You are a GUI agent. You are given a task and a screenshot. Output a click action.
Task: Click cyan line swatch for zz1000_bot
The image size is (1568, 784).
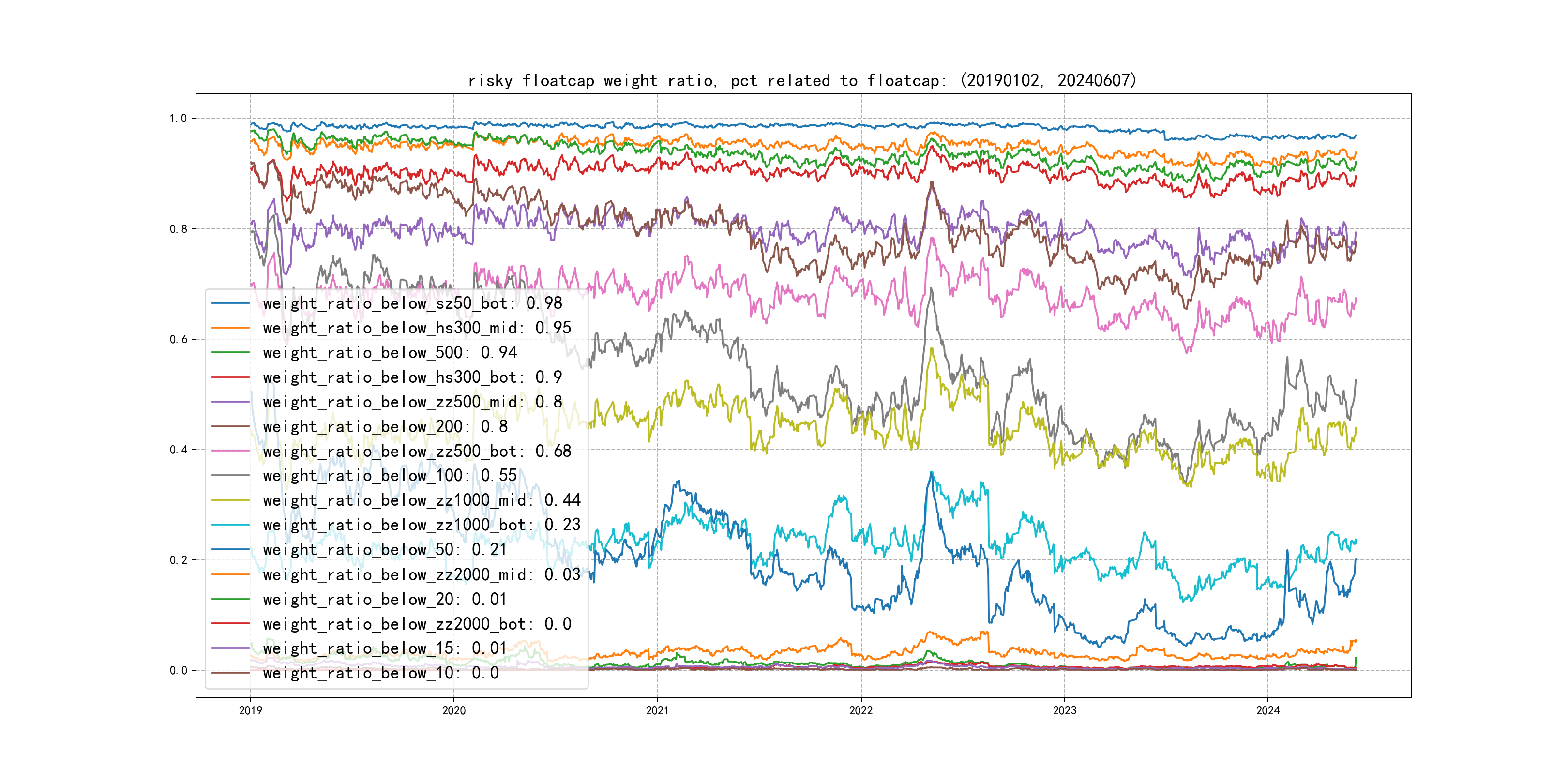point(230,525)
